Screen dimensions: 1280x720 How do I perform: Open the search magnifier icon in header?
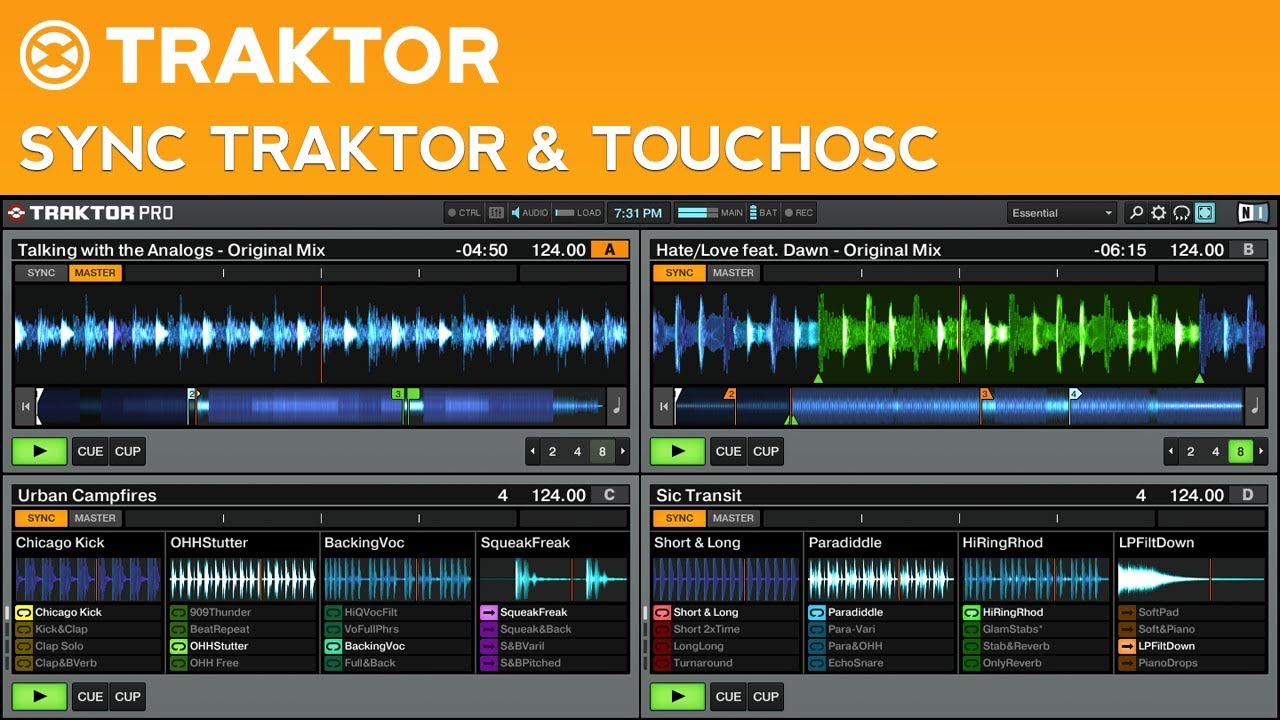pyautogui.click(x=1136, y=213)
